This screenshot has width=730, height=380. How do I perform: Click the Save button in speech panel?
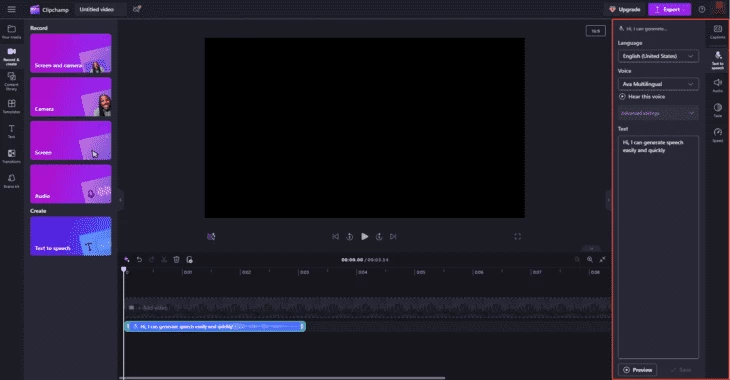pyautogui.click(x=680, y=370)
